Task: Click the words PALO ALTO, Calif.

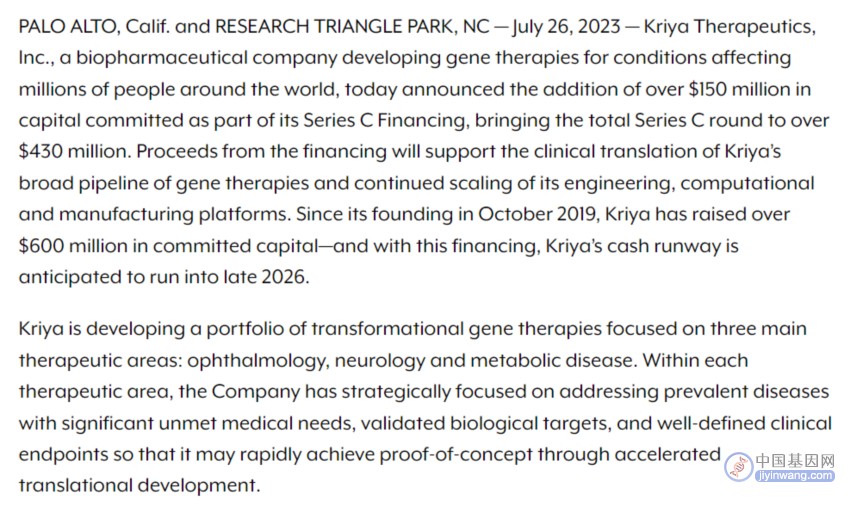Action: [94, 26]
